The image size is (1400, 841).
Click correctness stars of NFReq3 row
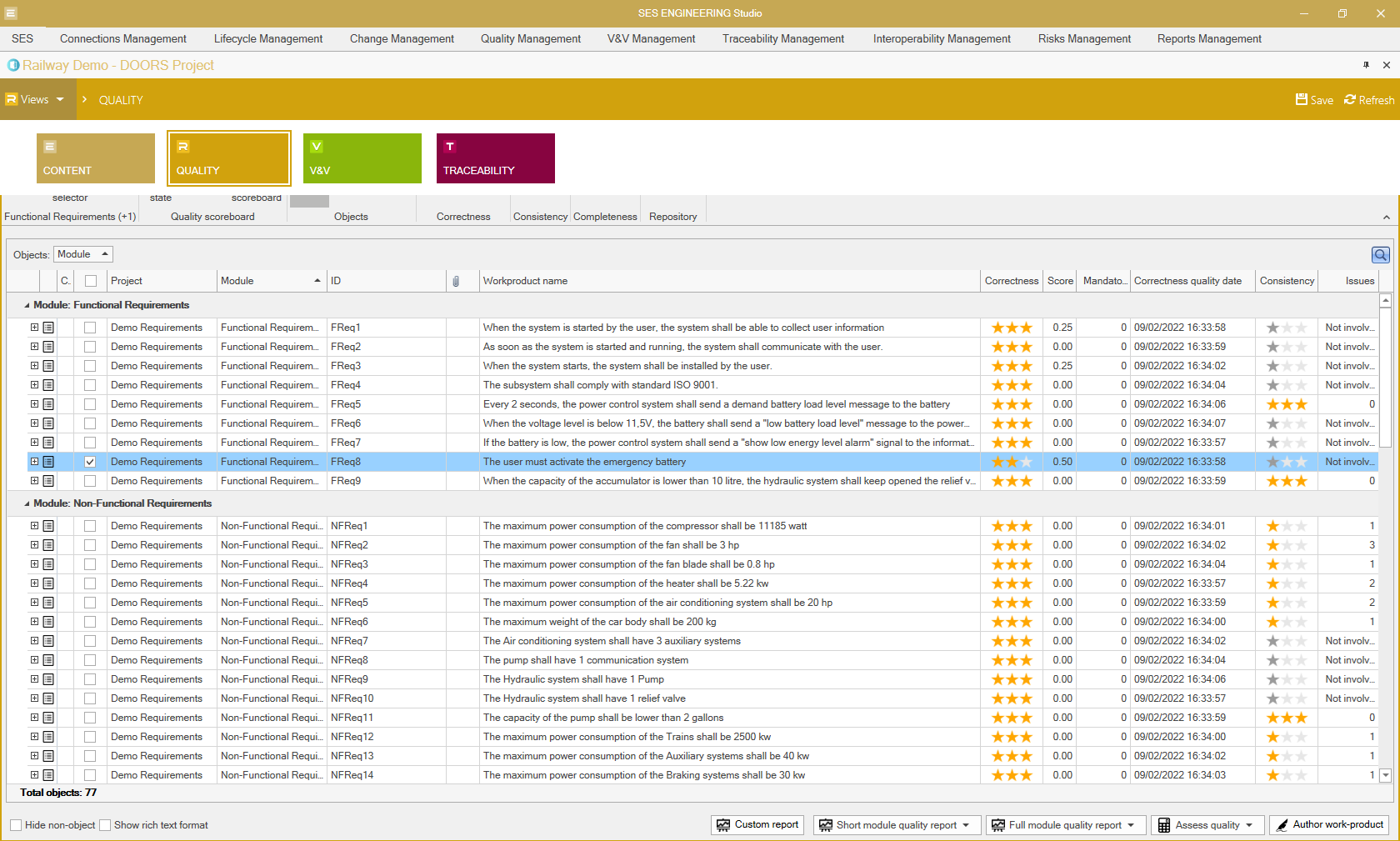pos(1012,564)
